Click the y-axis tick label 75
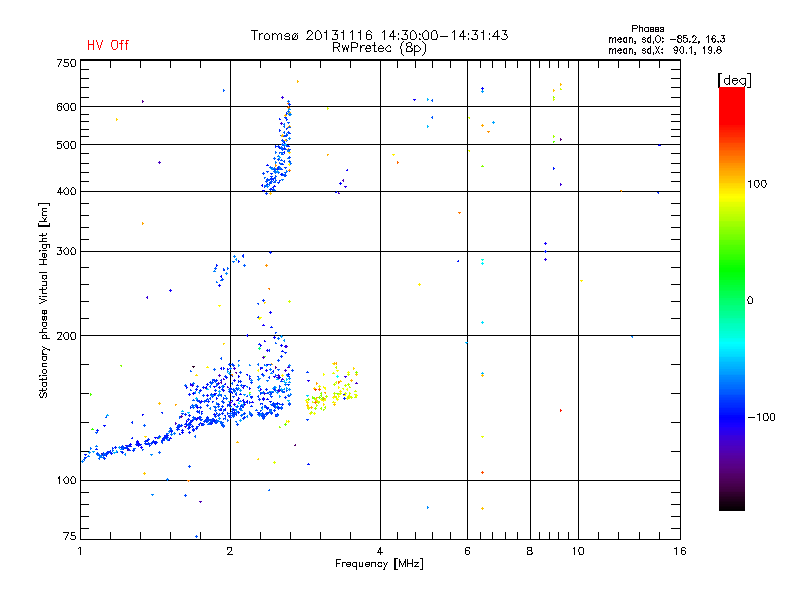This screenshot has height=600, width=800. (70, 536)
